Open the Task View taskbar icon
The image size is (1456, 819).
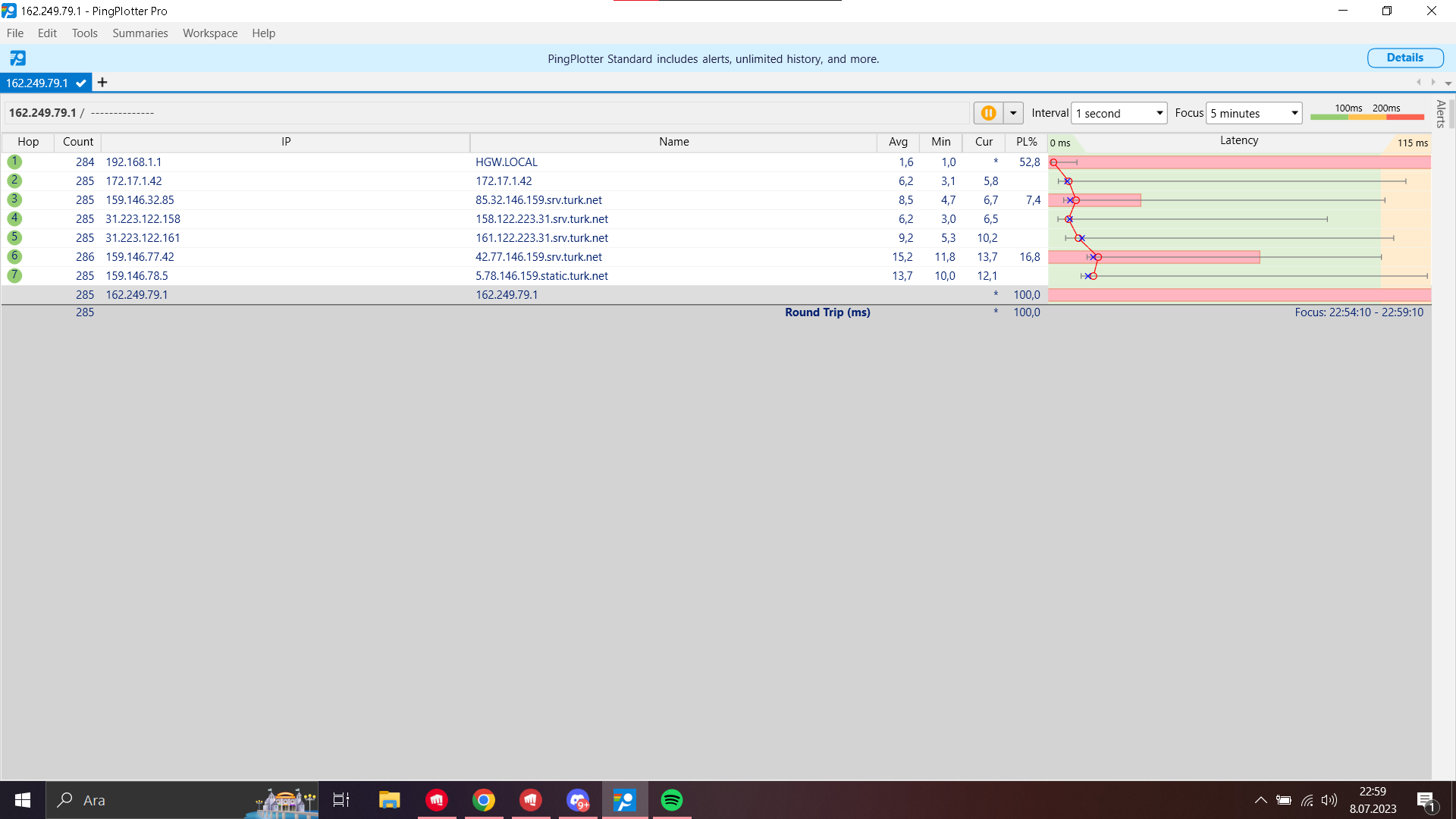pos(341,800)
